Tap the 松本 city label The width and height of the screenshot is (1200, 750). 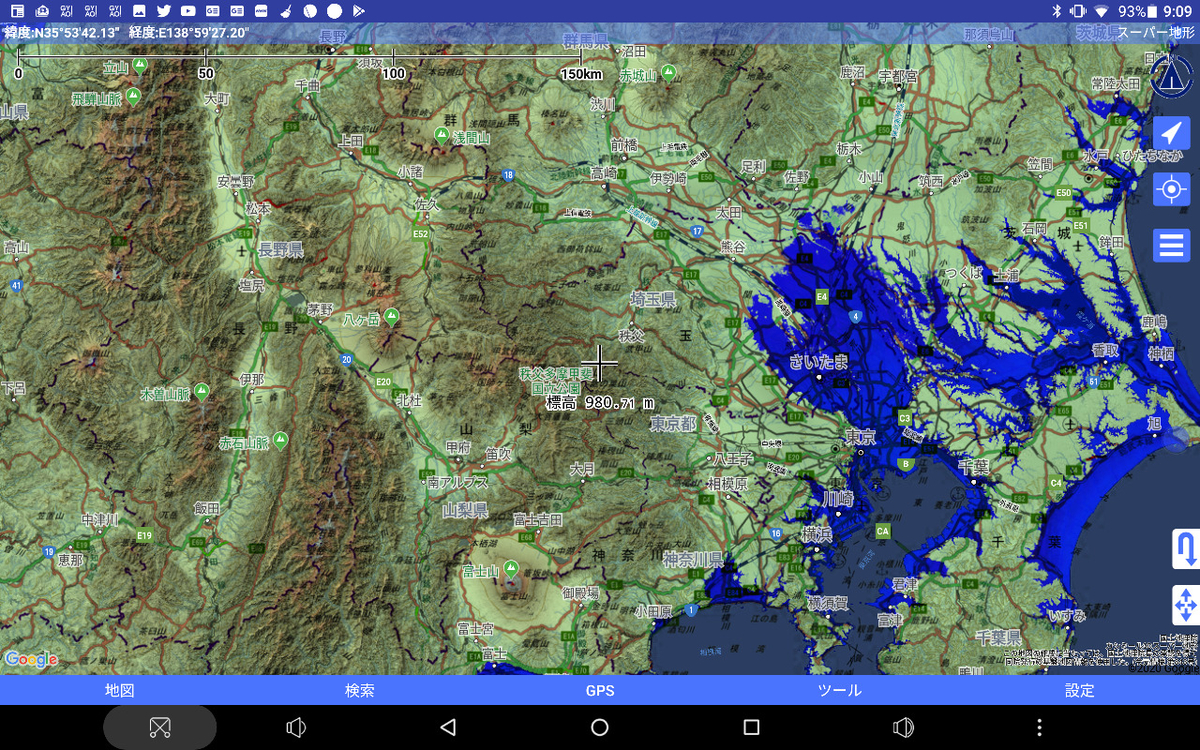tap(258, 208)
